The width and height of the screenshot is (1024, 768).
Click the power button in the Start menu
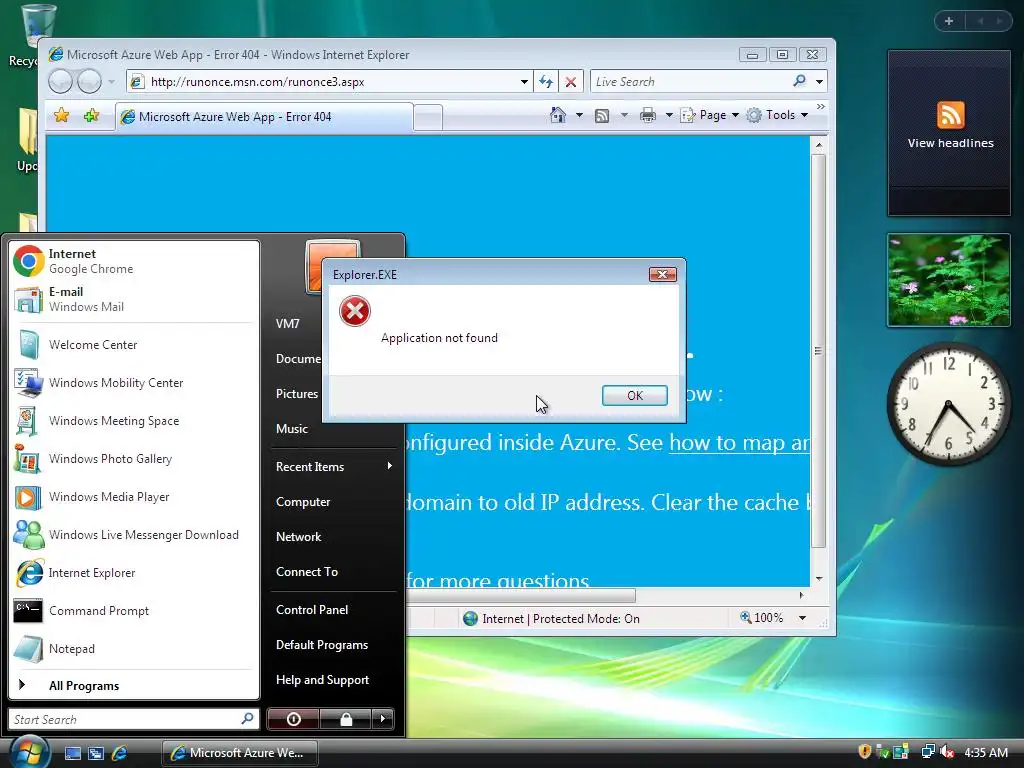(293, 719)
